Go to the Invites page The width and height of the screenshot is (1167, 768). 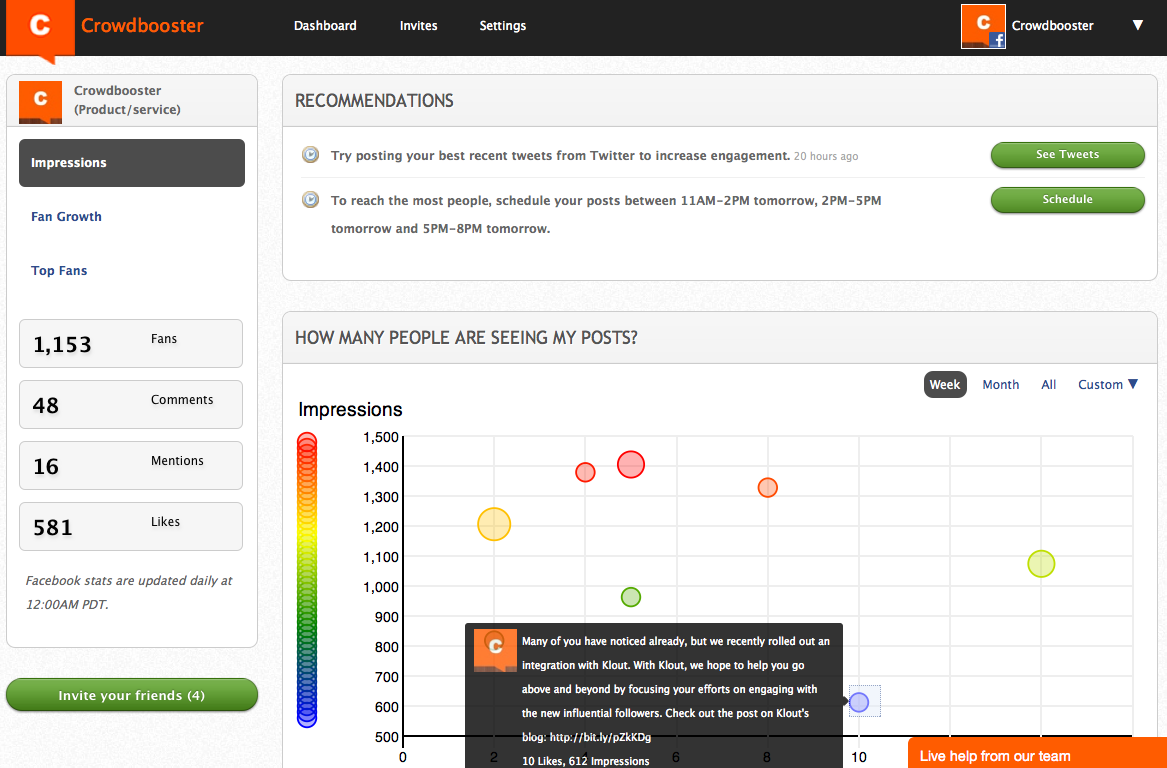pos(418,25)
